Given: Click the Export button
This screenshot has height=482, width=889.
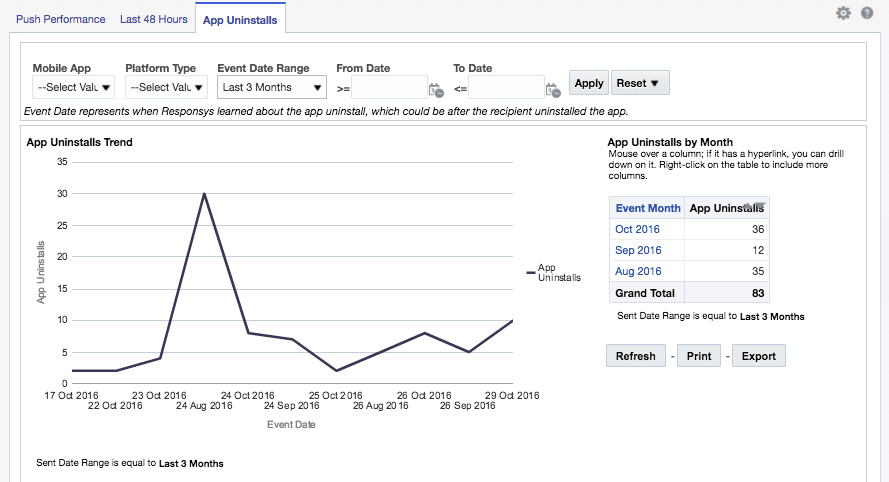Looking at the screenshot, I should (758, 356).
